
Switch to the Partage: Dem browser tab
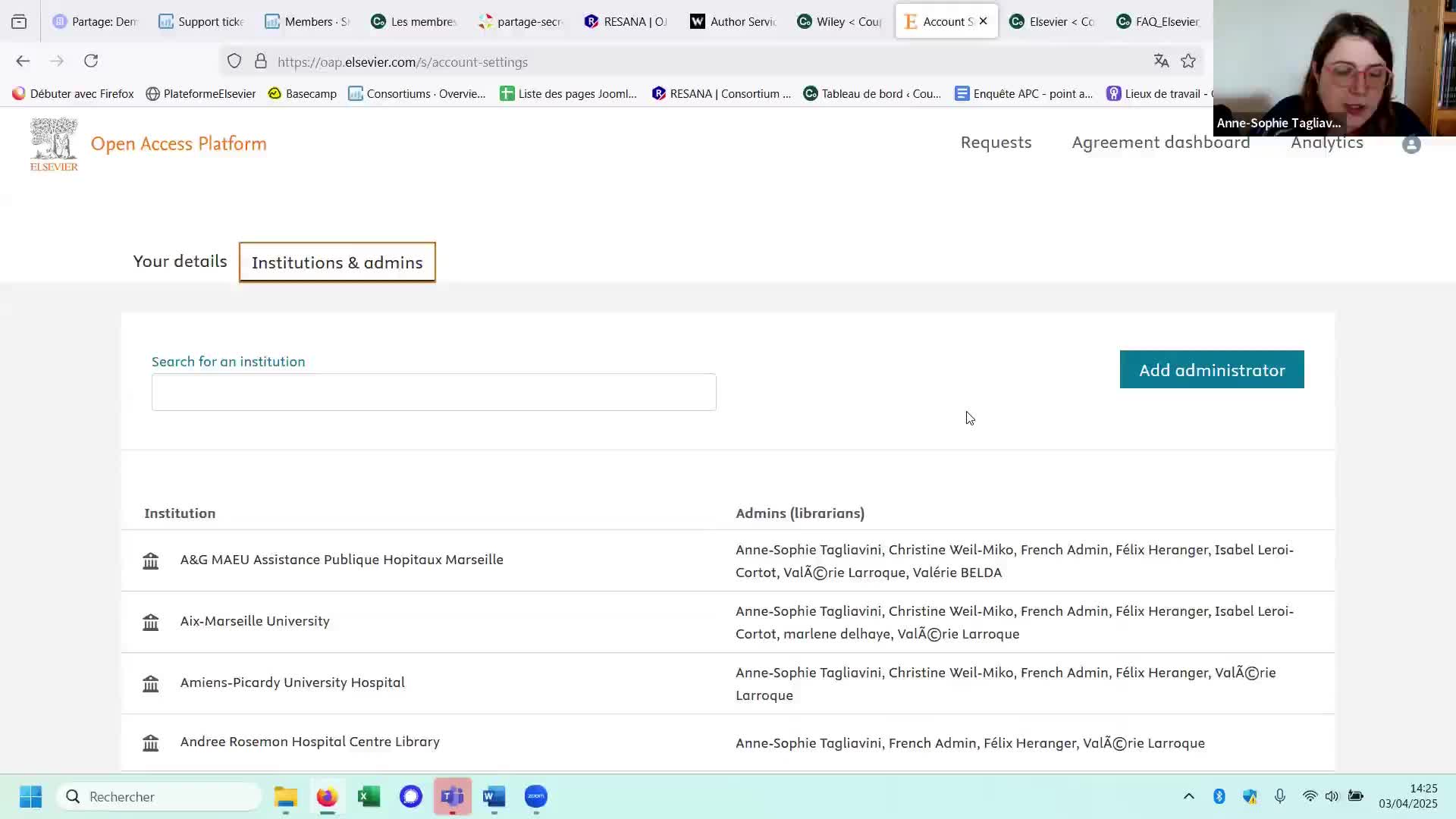[x=96, y=21]
